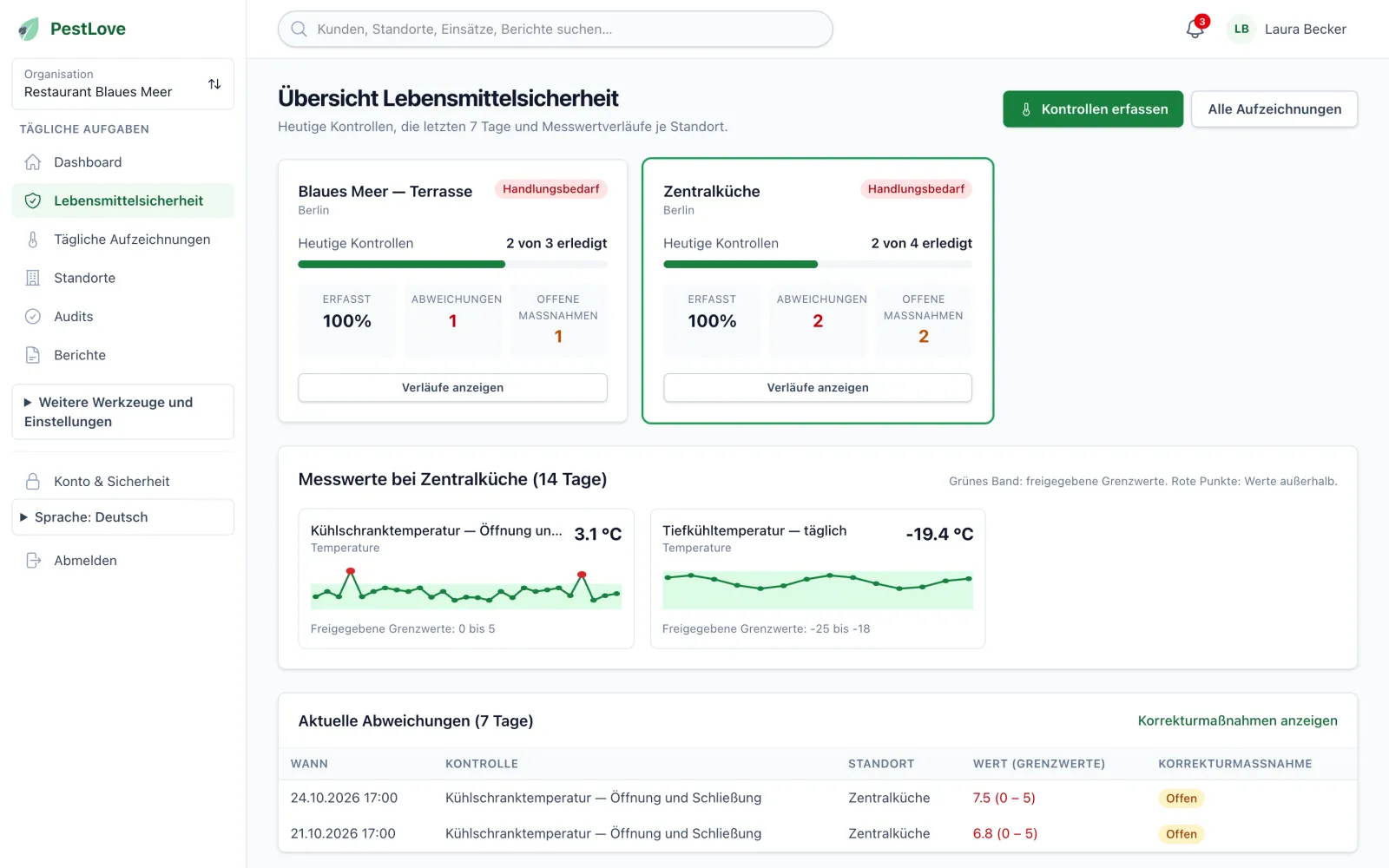Click the thermometer icon for Tägliche Aufzeichnungen
This screenshot has height=868, width=1389.
click(x=33, y=240)
